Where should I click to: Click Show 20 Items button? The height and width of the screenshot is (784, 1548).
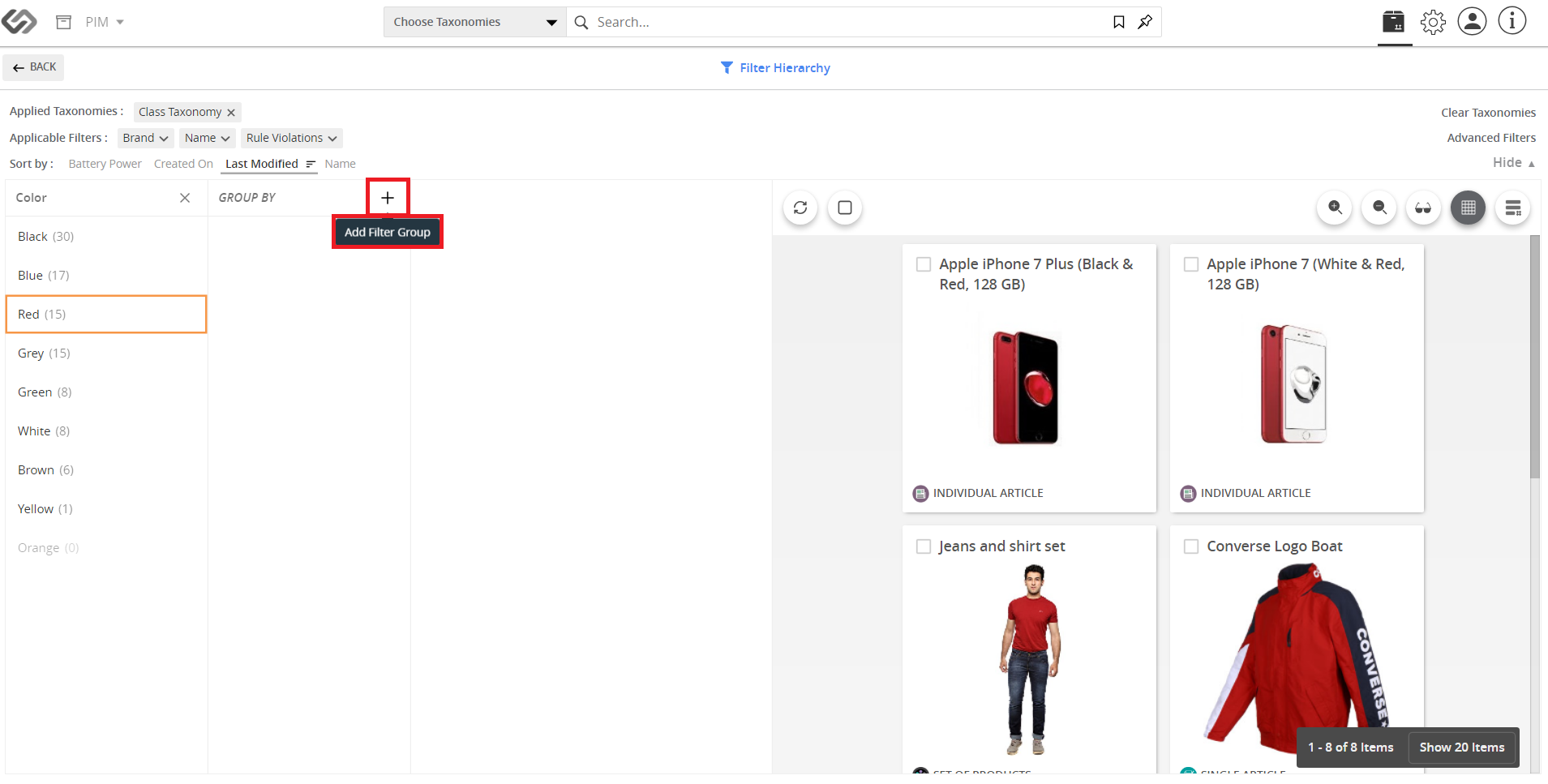coord(1462,748)
